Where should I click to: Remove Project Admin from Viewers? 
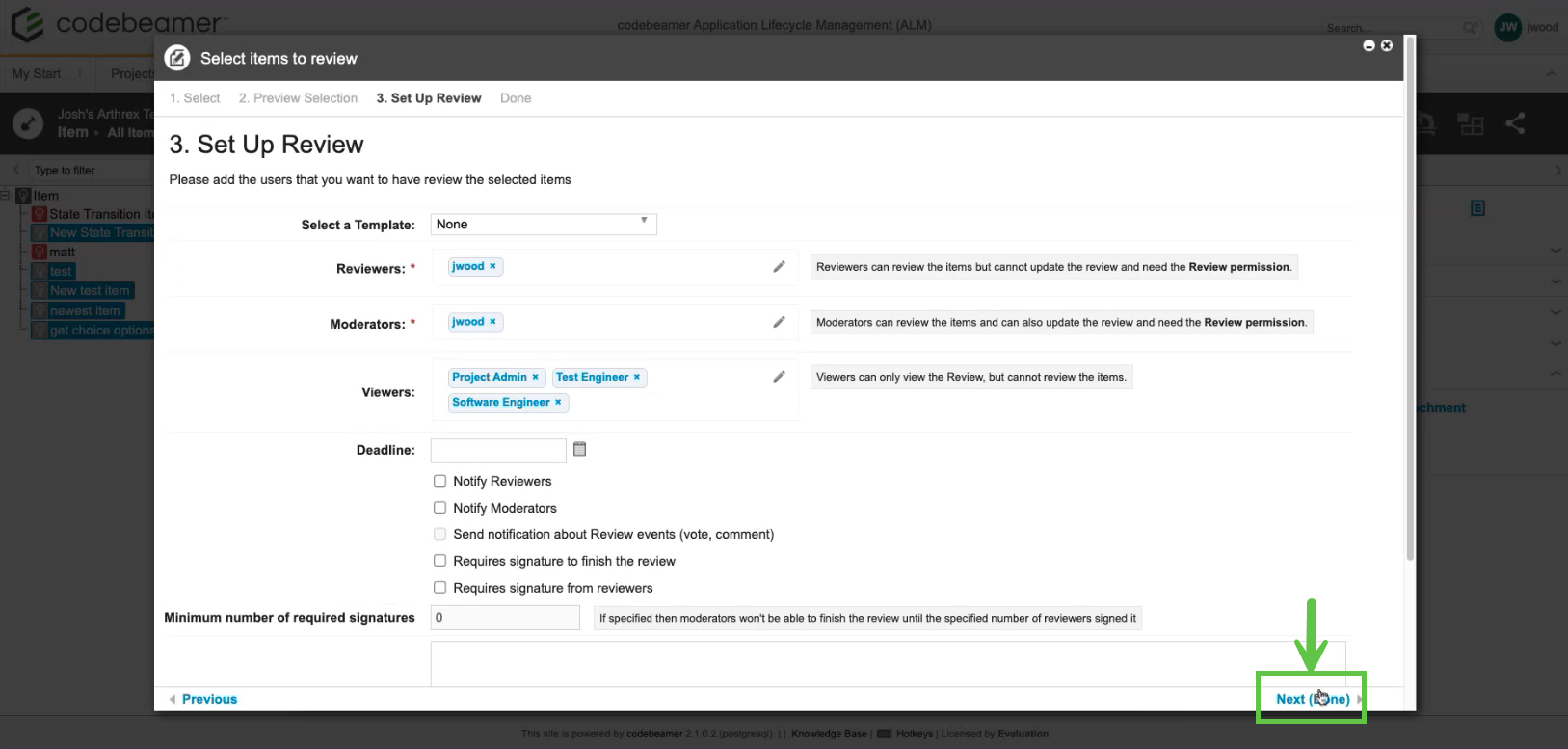[535, 378]
